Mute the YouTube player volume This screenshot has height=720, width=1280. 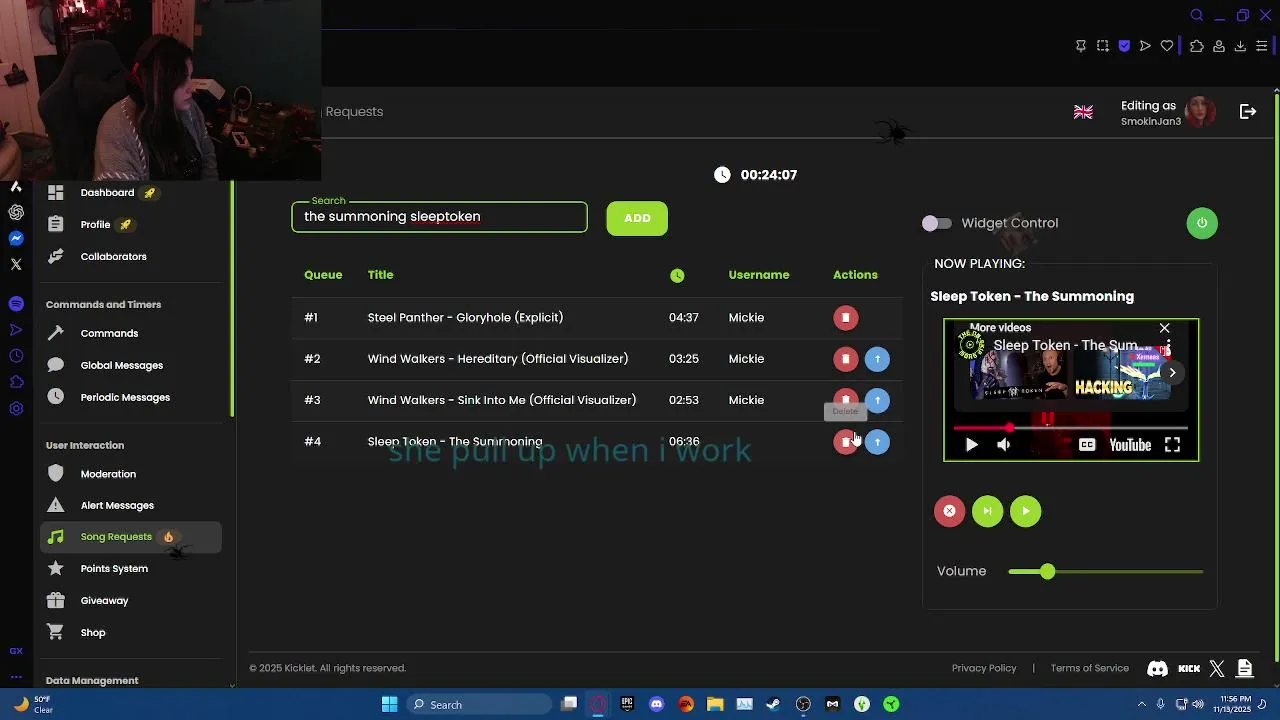[x=1003, y=445]
